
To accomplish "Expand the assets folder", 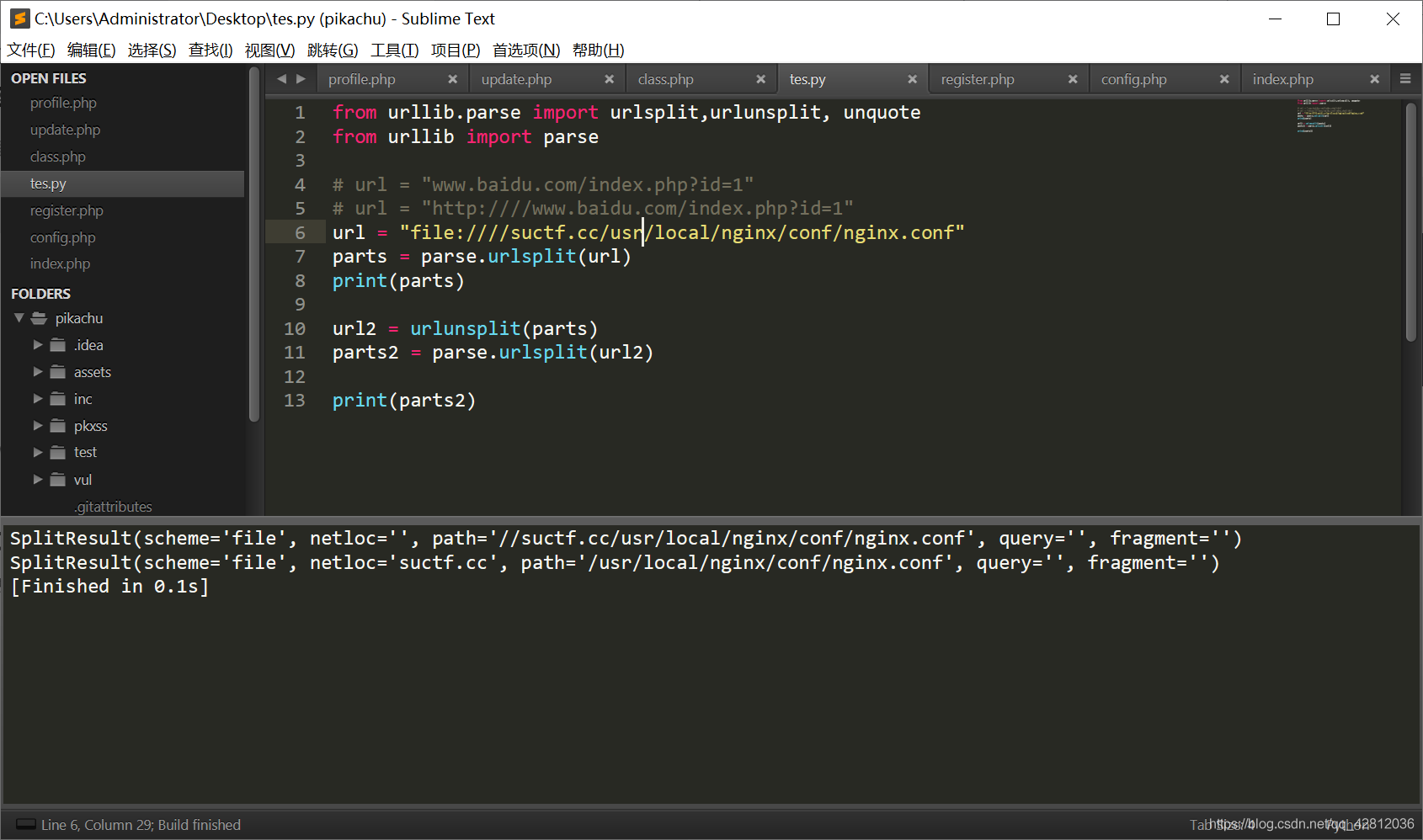I will point(38,372).
